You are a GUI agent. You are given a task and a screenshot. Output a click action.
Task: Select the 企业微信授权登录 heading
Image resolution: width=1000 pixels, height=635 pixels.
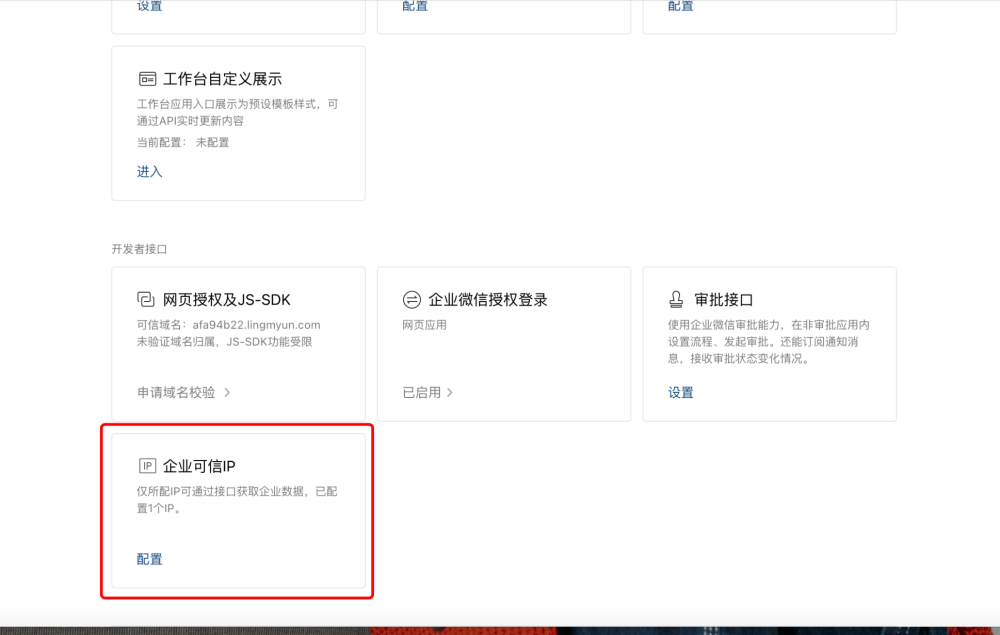[488, 300]
